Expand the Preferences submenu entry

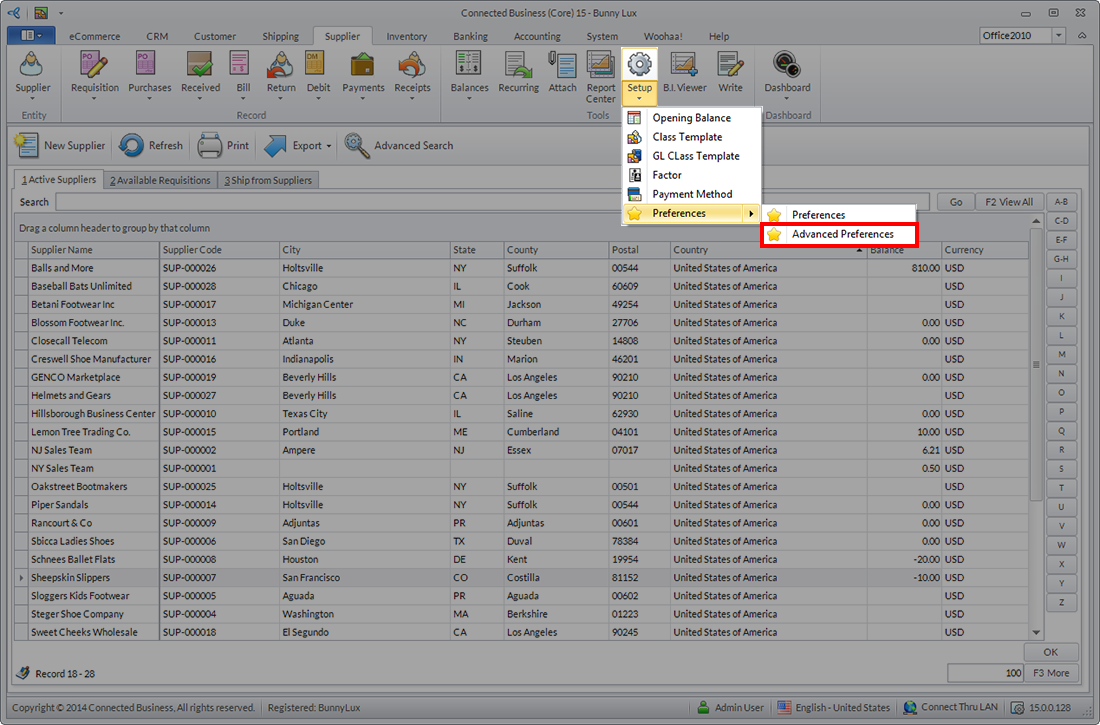click(690, 213)
